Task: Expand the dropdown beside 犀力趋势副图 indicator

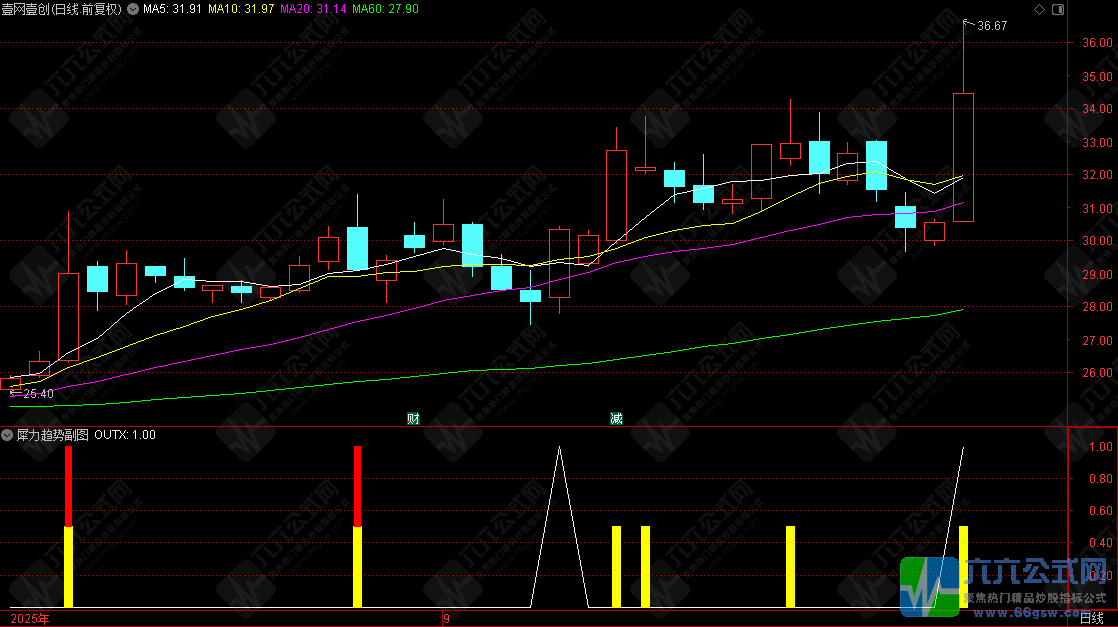Action: click(x=7, y=434)
